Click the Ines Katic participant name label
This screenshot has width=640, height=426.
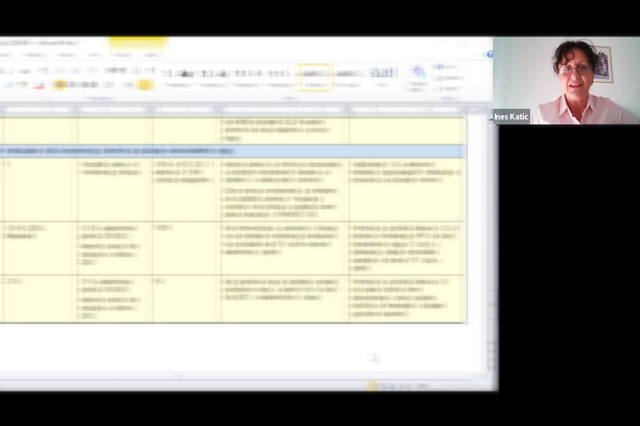[511, 117]
